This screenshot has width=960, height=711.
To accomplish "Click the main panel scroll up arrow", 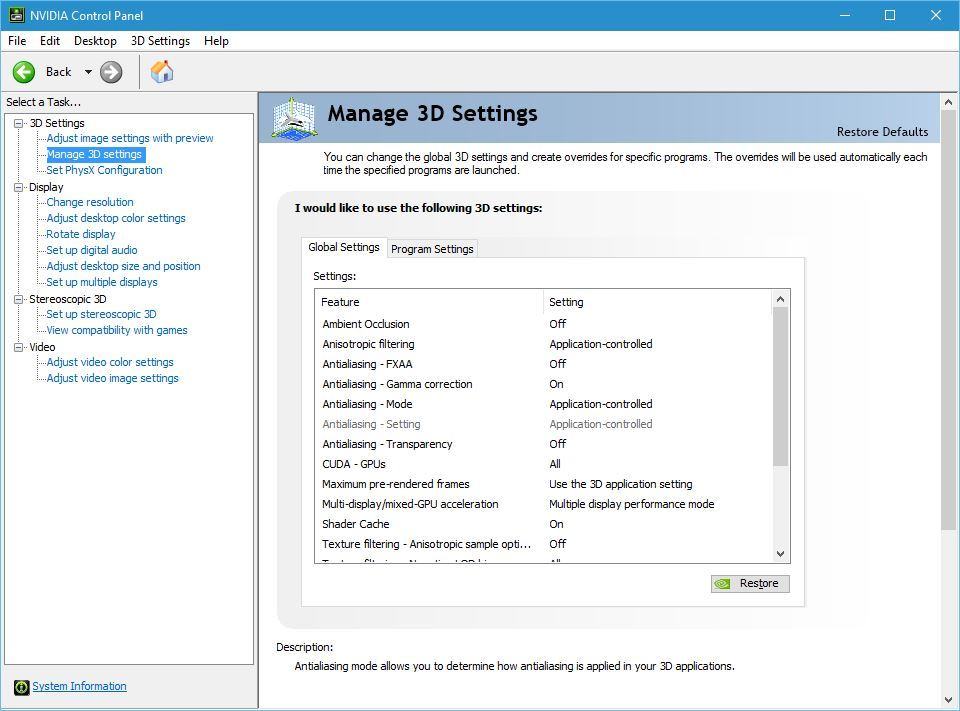I will click(x=948, y=102).
